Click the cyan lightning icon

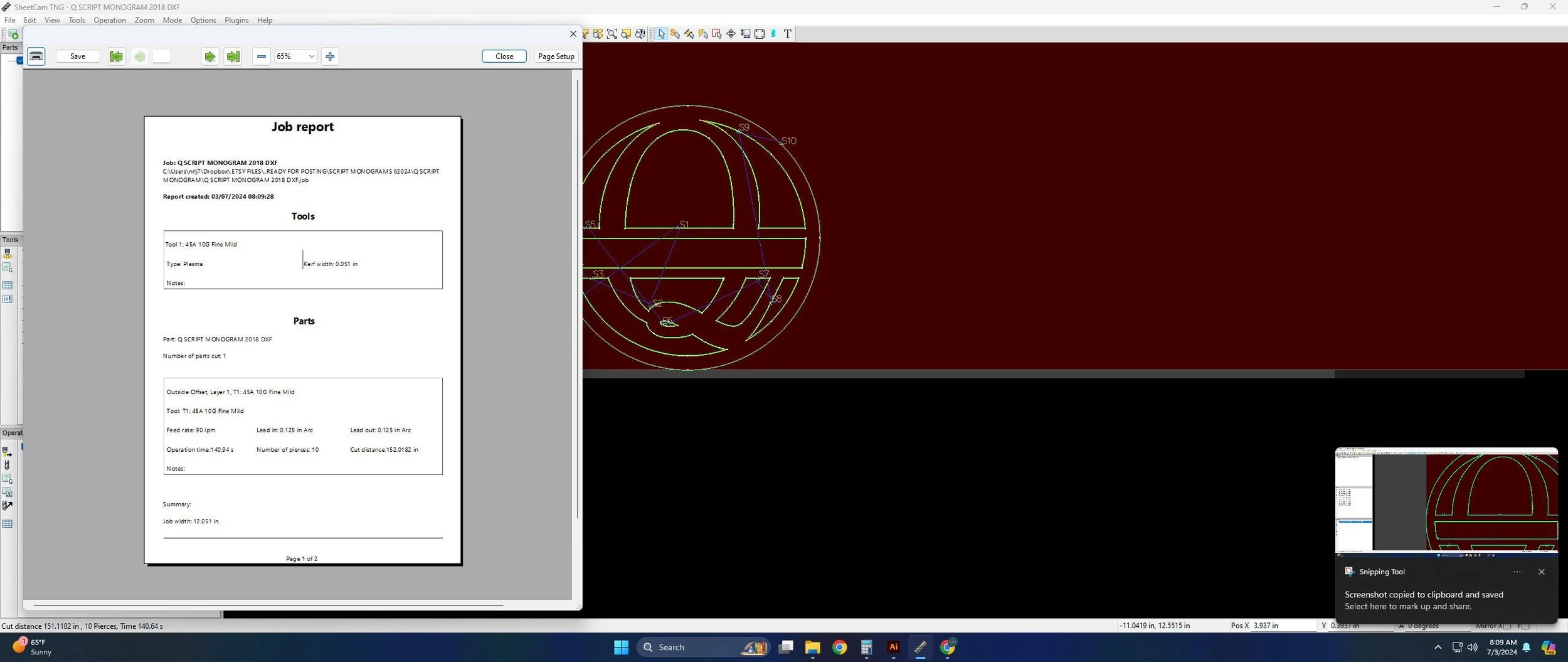click(773, 34)
